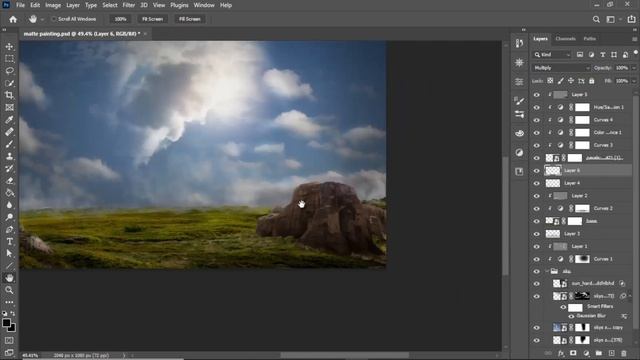640x360 pixels.
Task: Click the 100% zoom button
Action: (x=120, y=19)
